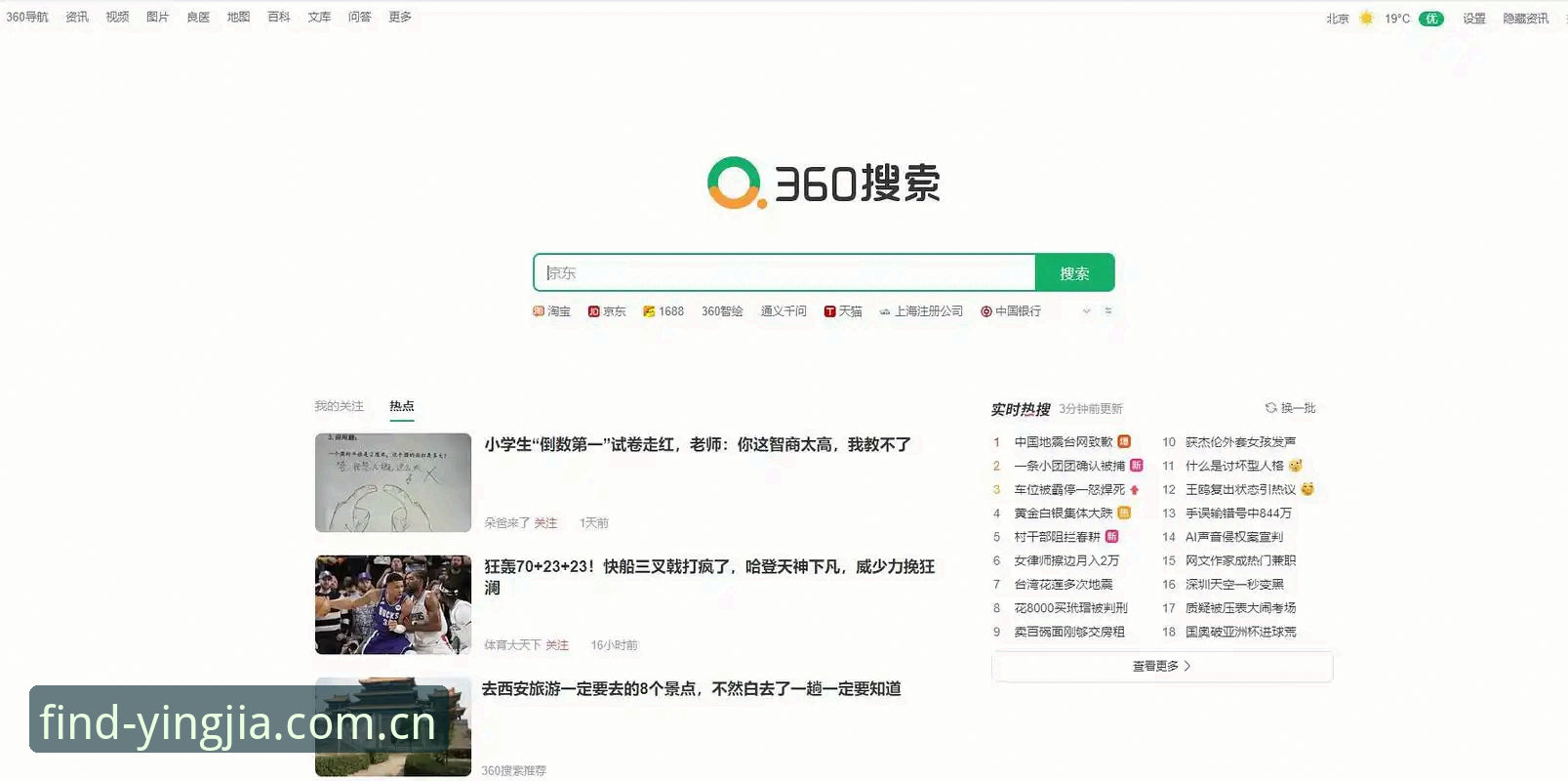Open hot topic 卖百碗面刚够交房租
This screenshot has height=781, width=1568.
tap(1069, 632)
